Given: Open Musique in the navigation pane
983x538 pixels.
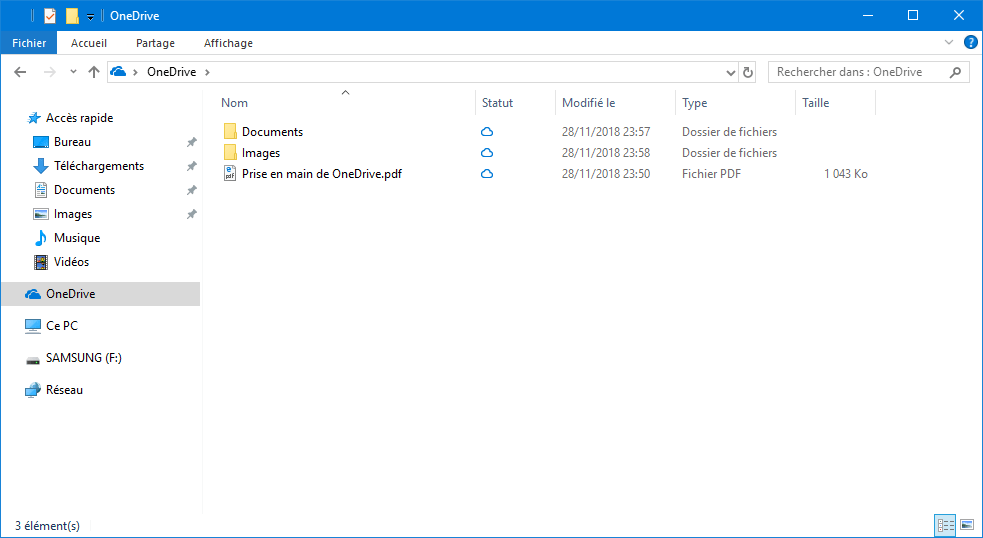Looking at the screenshot, I should (x=76, y=238).
